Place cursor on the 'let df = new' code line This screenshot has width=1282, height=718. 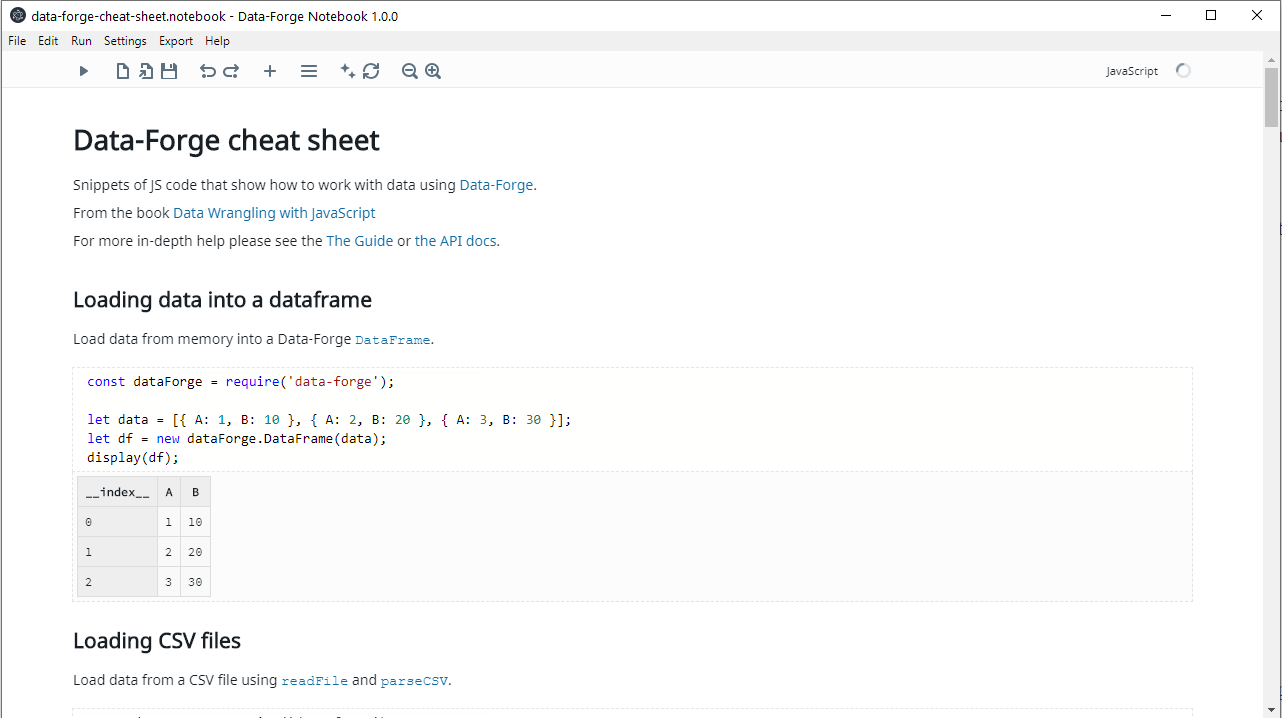[236, 439]
